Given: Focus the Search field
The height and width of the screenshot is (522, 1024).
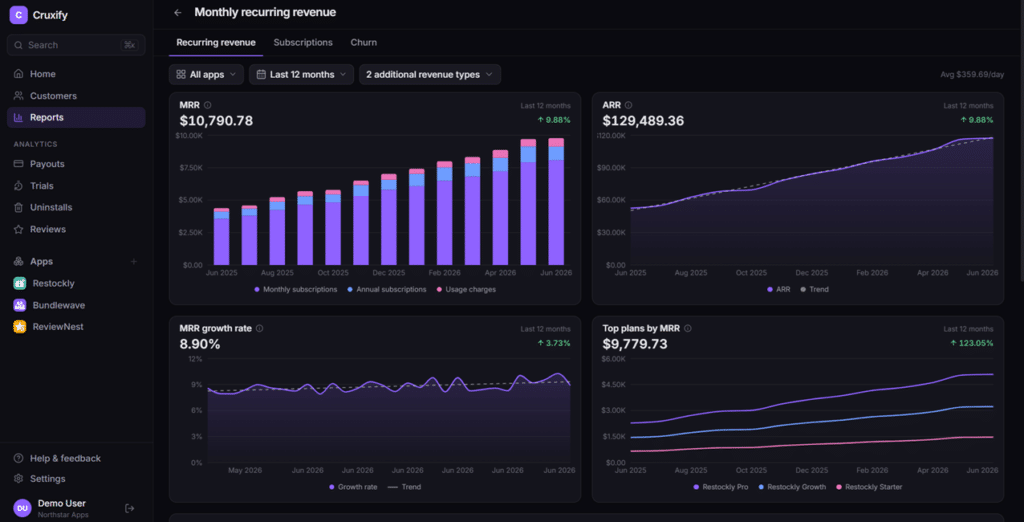Looking at the screenshot, I should coord(76,45).
